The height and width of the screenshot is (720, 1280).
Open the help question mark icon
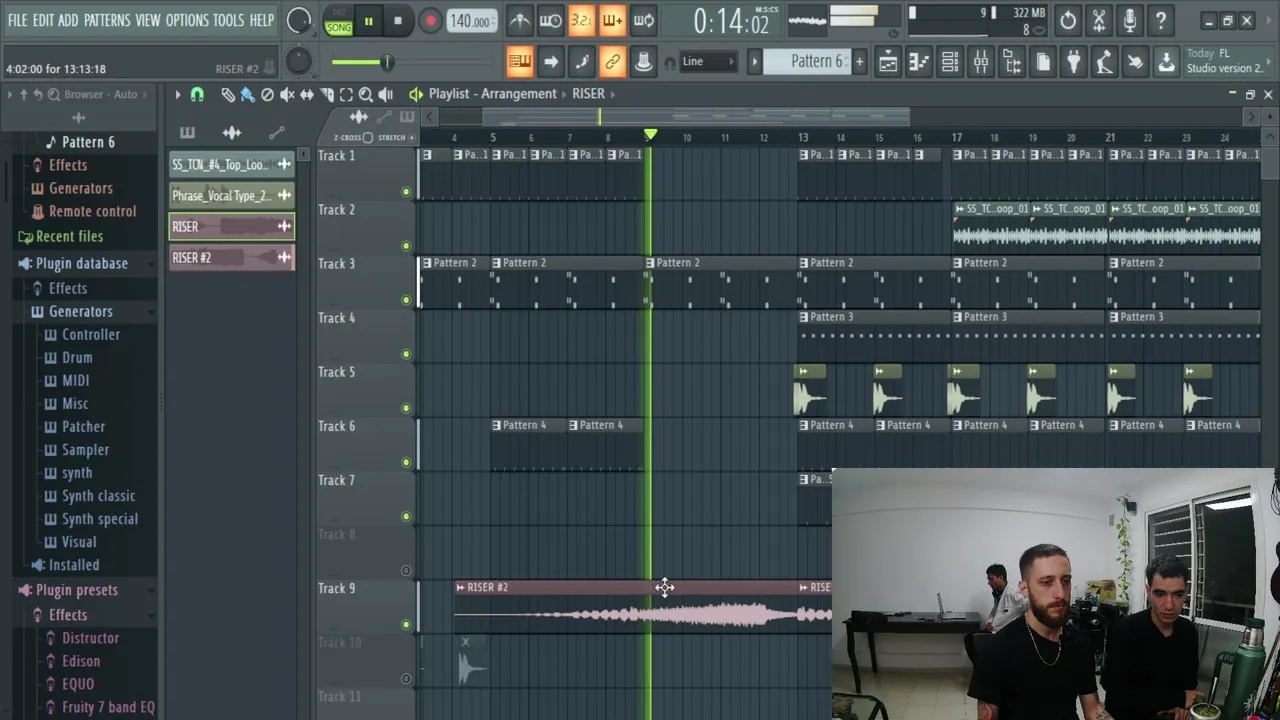[x=1161, y=20]
